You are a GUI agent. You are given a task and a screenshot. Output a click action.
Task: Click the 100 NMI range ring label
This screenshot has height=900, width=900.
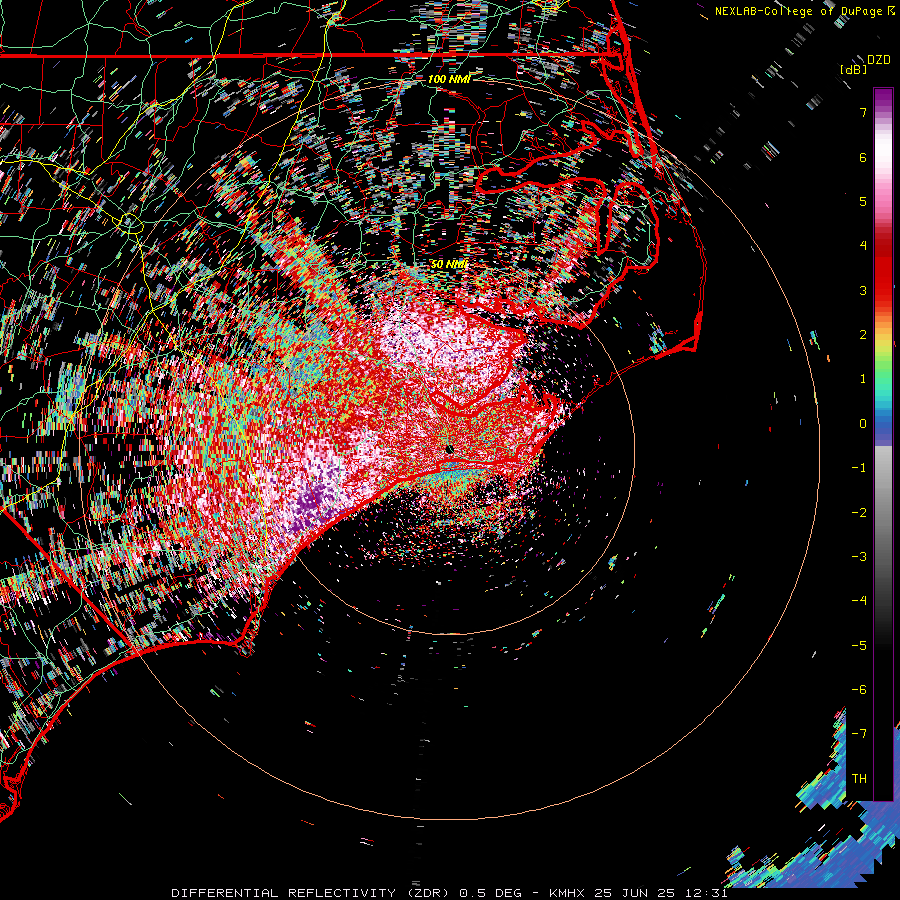[x=449, y=79]
